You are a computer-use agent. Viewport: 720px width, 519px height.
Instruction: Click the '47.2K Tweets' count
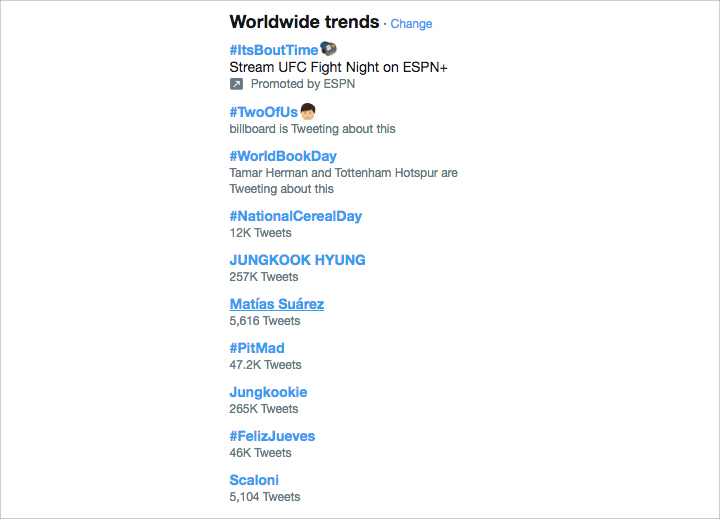265,365
